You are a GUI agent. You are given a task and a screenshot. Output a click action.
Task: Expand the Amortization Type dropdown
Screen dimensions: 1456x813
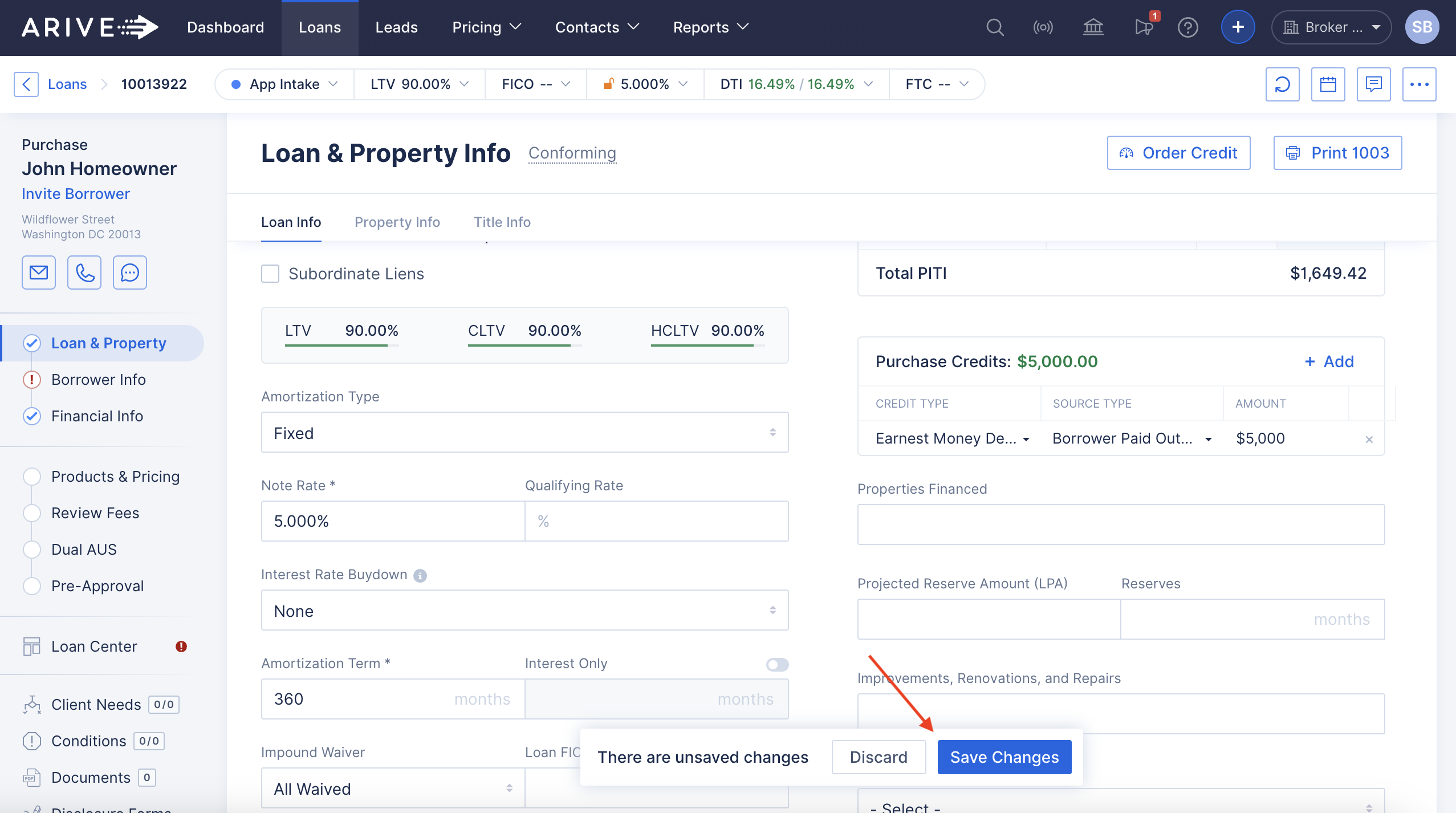point(524,433)
